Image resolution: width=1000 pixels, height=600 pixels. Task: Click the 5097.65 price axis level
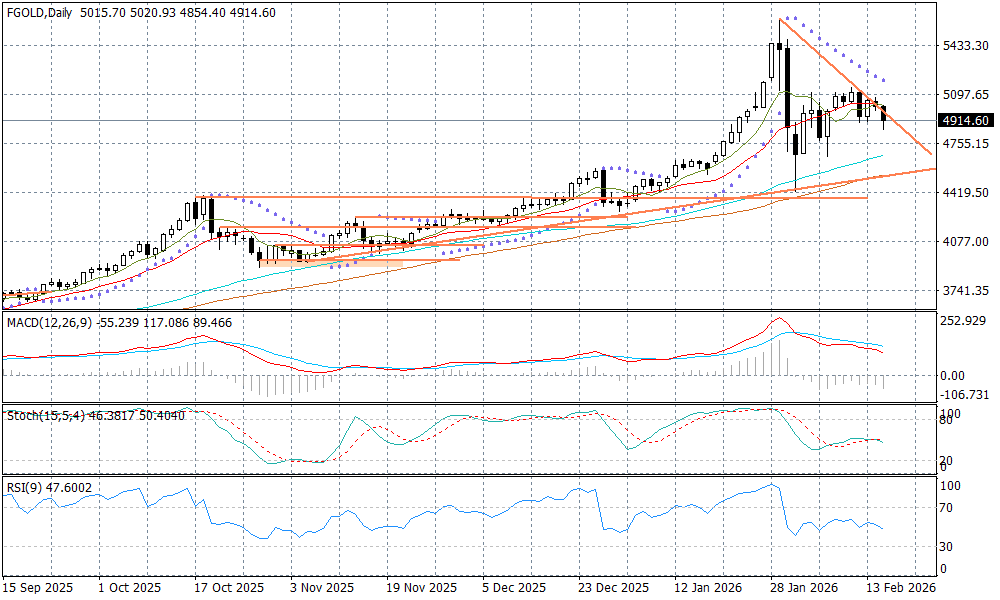coord(965,95)
